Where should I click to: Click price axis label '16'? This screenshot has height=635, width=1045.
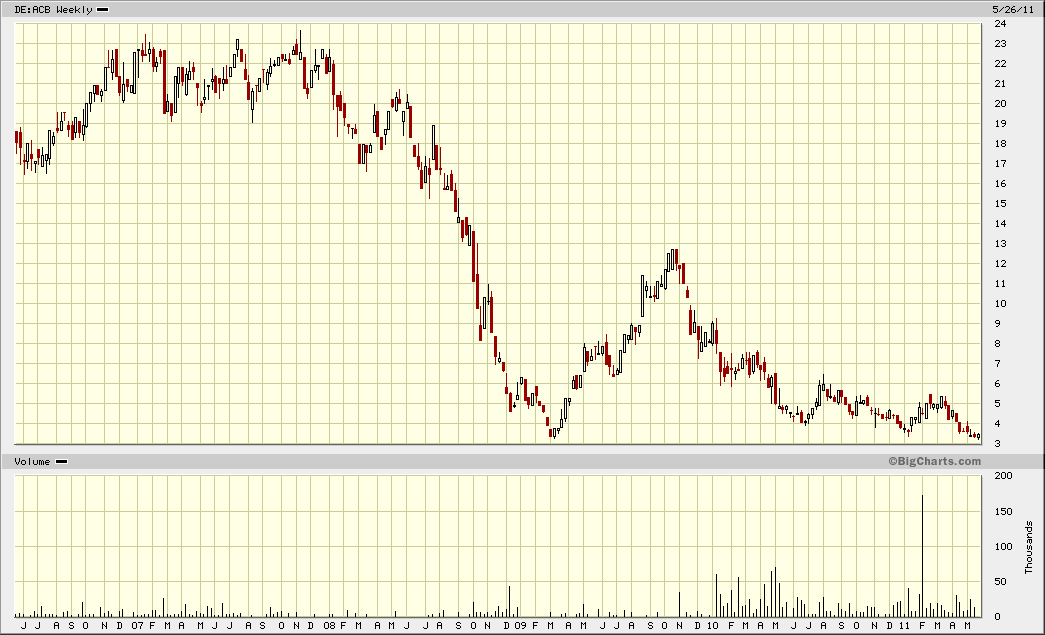[1000, 183]
